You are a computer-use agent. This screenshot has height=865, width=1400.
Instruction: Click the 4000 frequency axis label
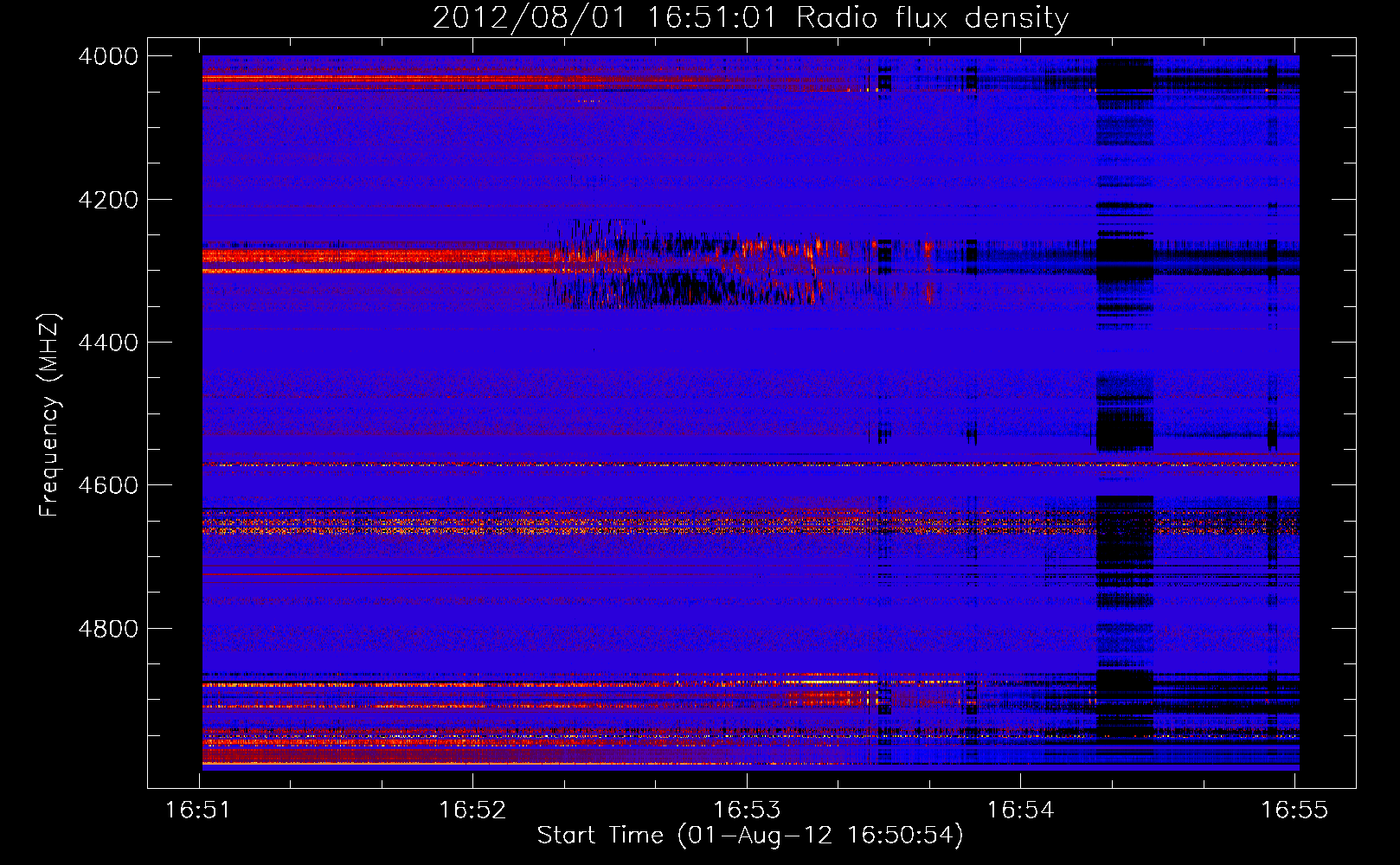coord(108,56)
